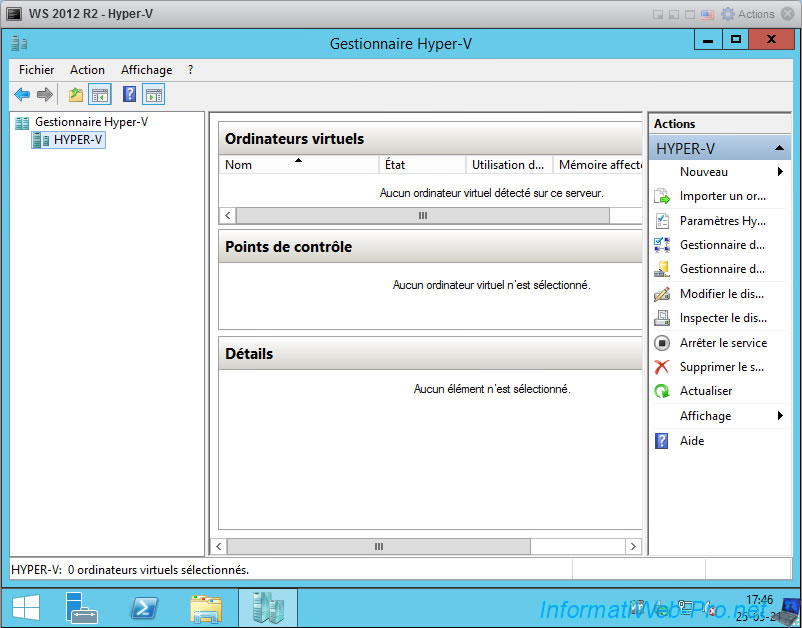Open the Windows Start button

pos(26,609)
